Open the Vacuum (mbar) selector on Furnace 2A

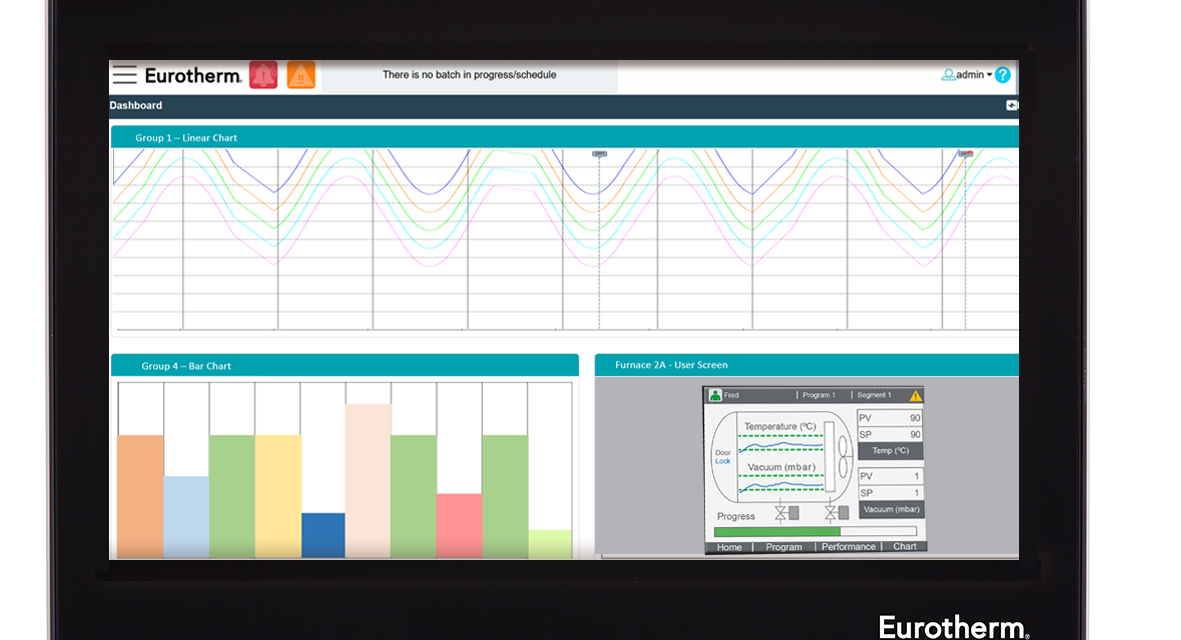point(891,509)
